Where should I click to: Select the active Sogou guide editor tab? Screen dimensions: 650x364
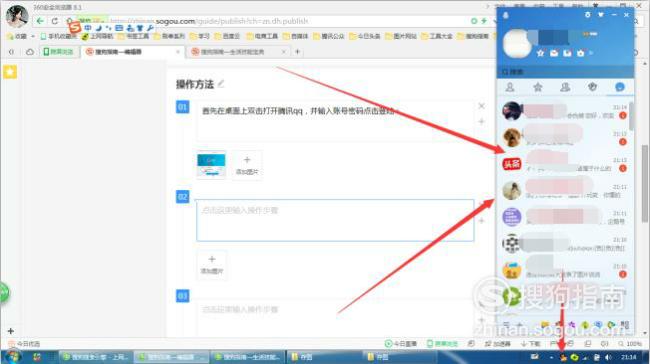(132, 52)
